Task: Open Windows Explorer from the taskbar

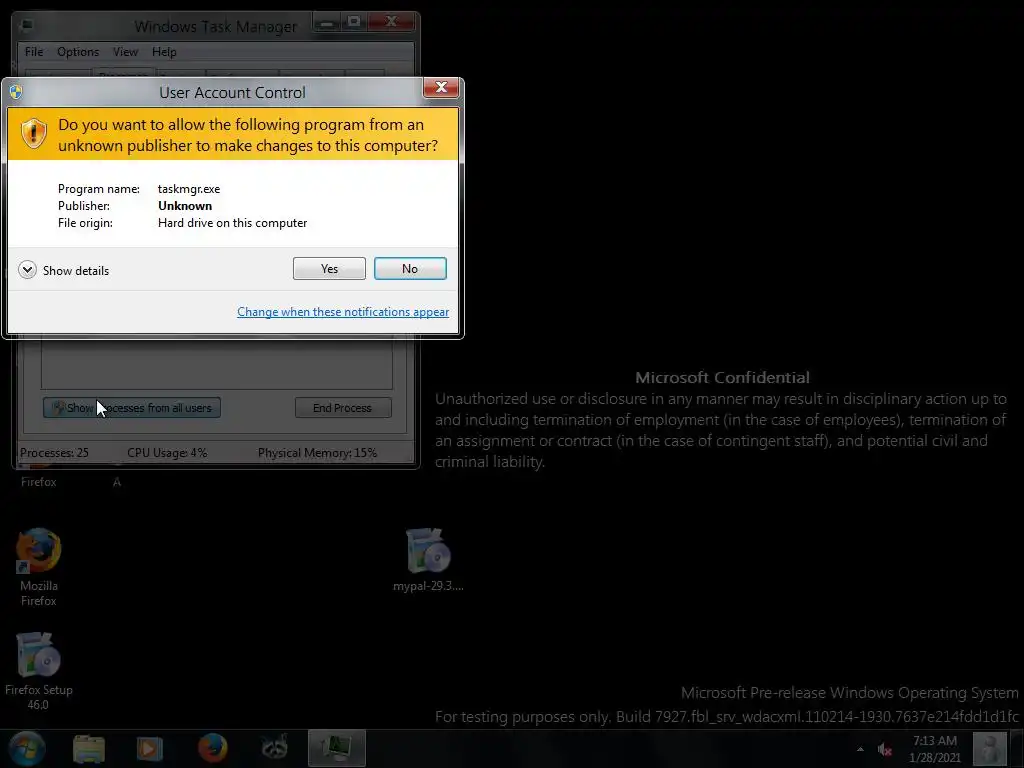Action: coord(89,748)
